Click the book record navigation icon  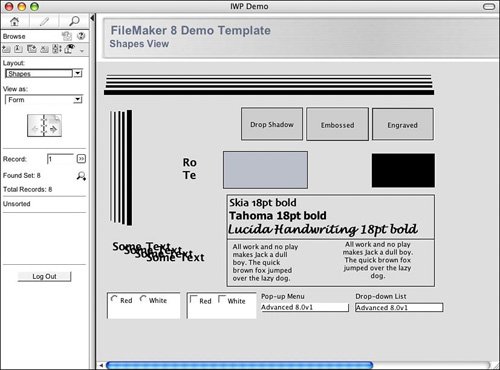pyautogui.click(x=44, y=125)
